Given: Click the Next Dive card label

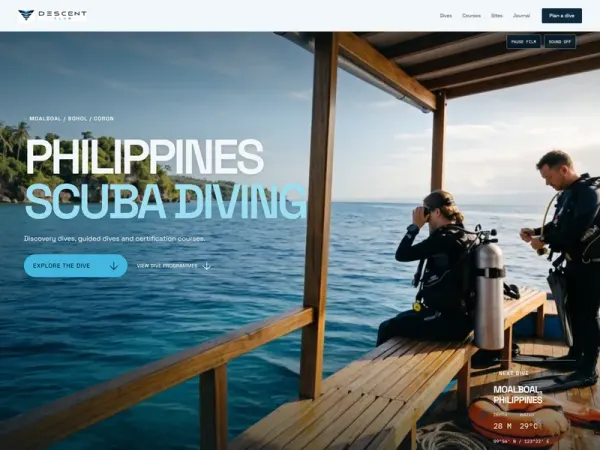Looking at the screenshot, I should pyautogui.click(x=514, y=373).
